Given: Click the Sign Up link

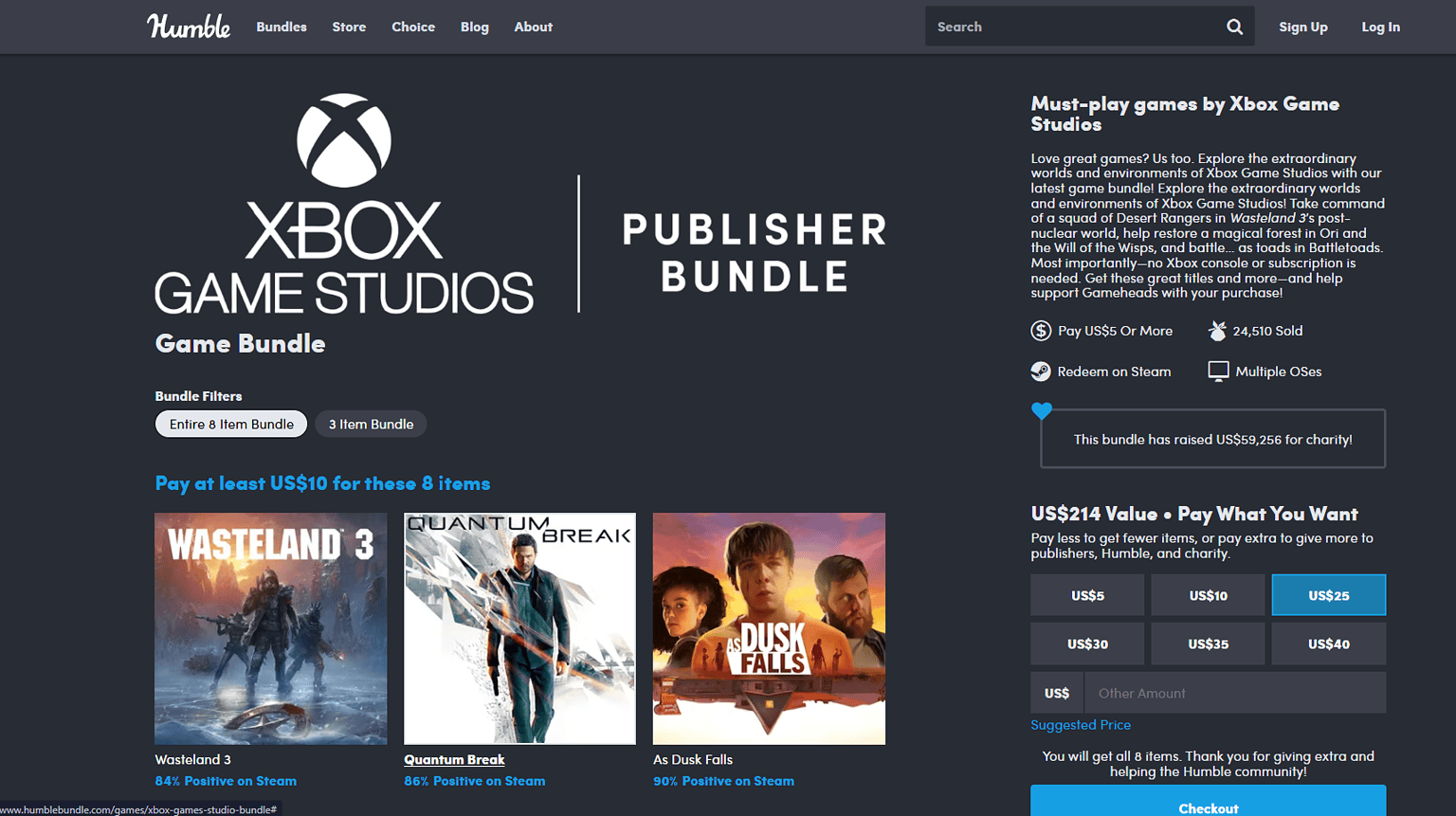Looking at the screenshot, I should 1303,27.
